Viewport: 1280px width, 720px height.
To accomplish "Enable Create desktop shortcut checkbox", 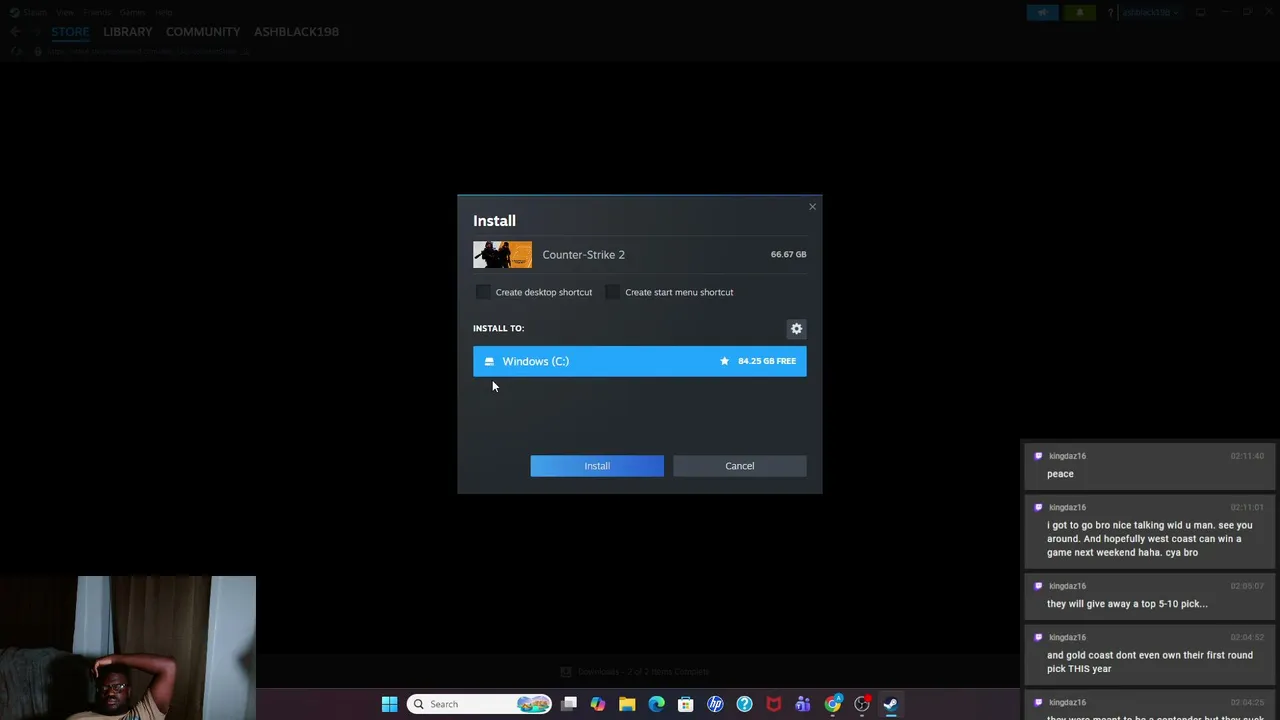I will click(x=484, y=292).
